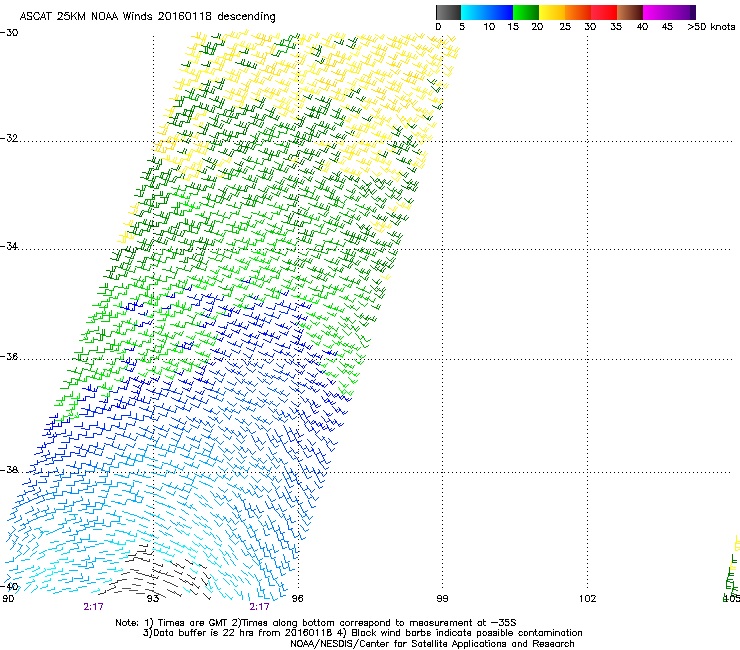
Task: Click the red 30-35 knots color segment
Action: [604, 12]
